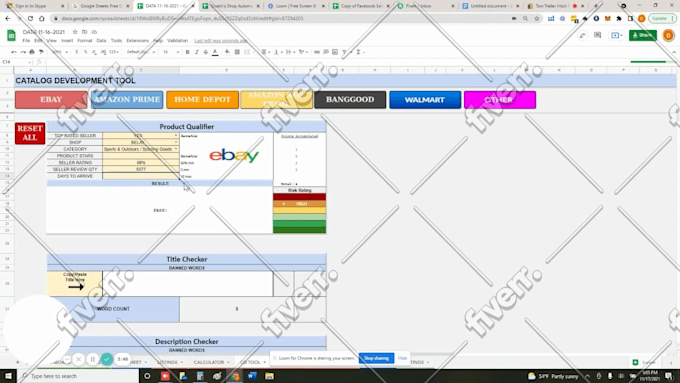Open the Insert menu
This screenshot has width=680, height=383.
coord(67,41)
